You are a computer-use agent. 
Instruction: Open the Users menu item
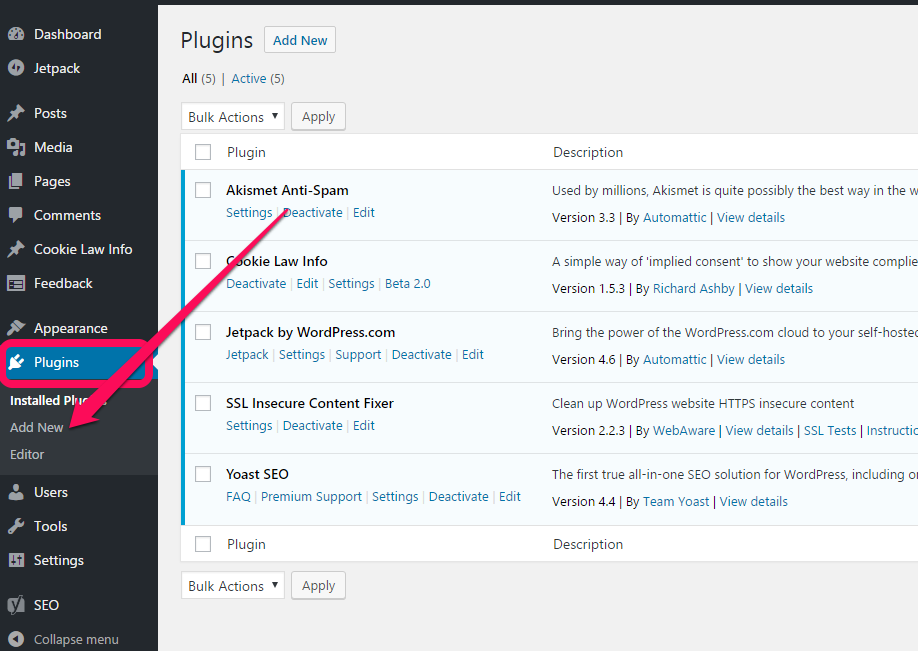click(51, 492)
